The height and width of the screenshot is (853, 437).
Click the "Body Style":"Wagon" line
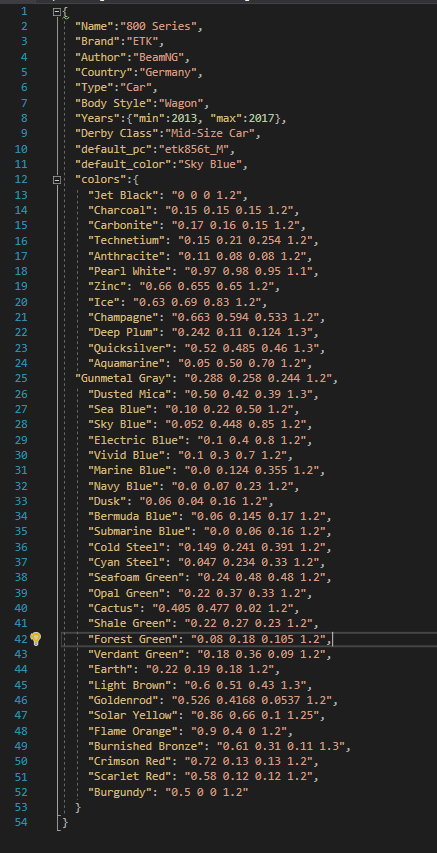click(x=142, y=103)
